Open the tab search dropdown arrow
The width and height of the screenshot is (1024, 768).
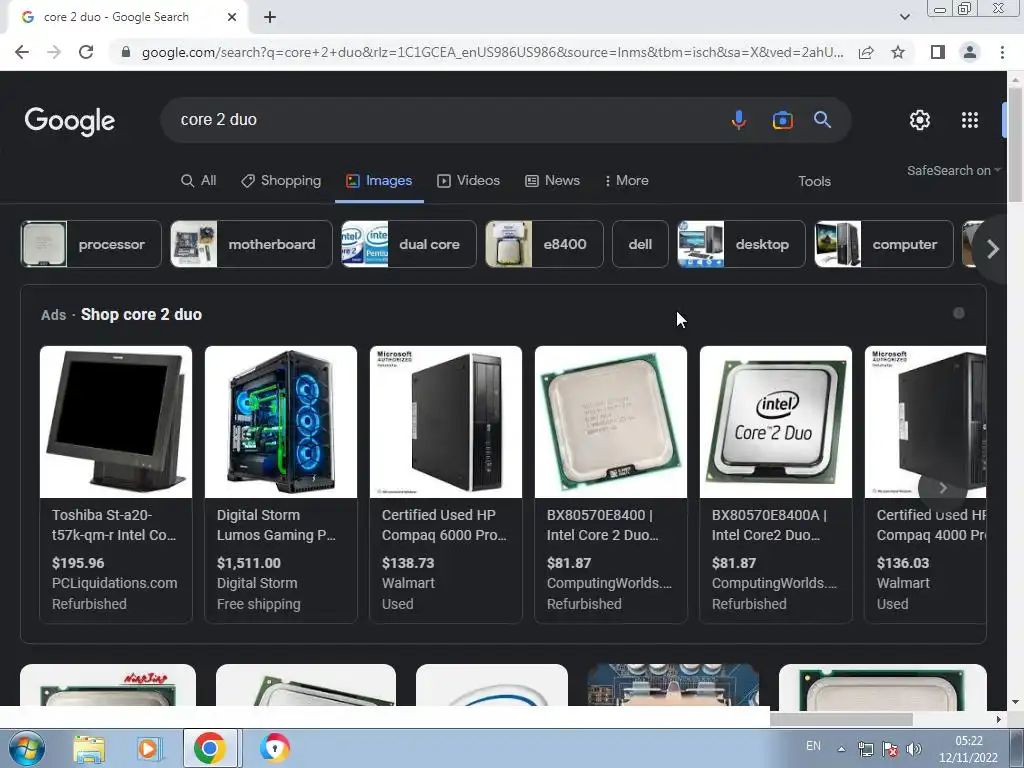click(904, 17)
